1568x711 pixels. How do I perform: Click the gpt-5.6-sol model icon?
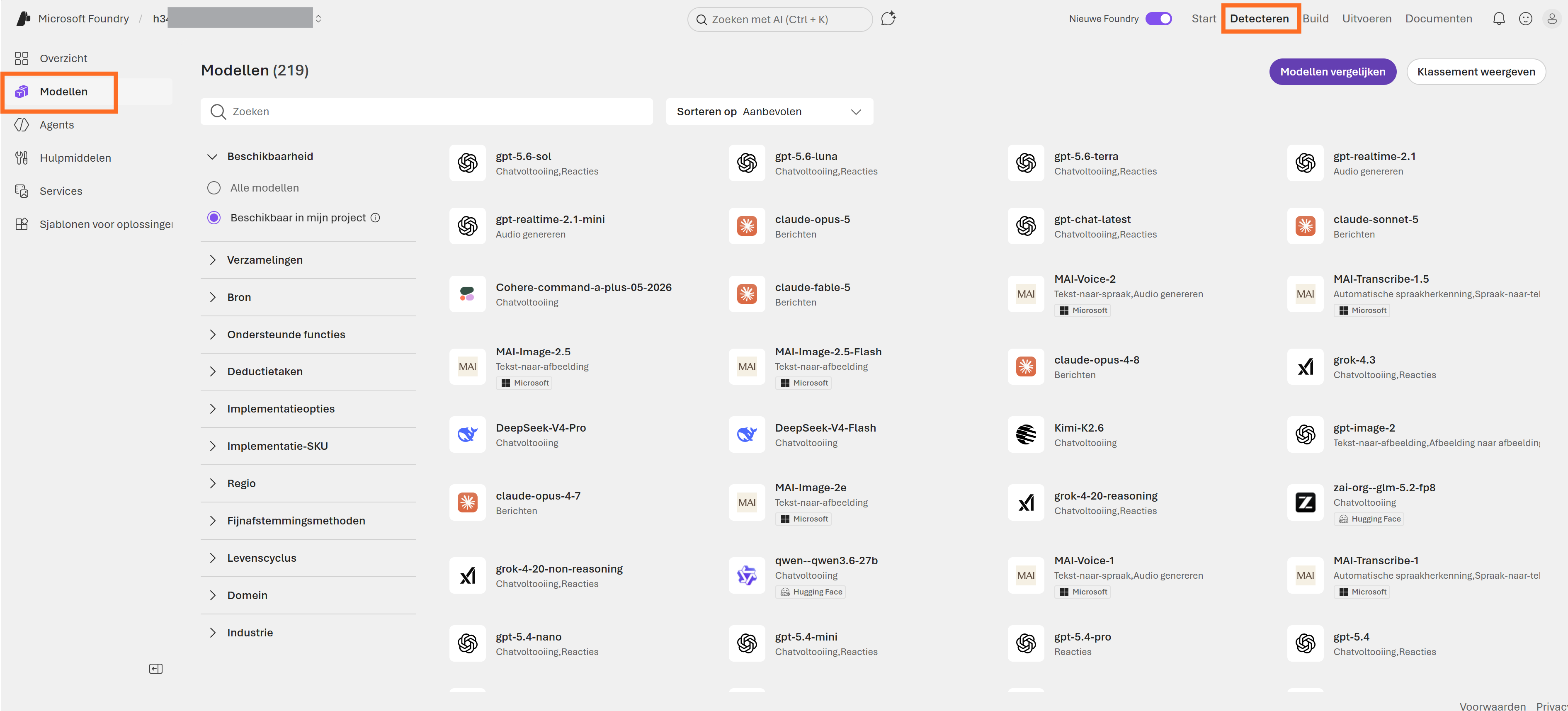(x=468, y=163)
